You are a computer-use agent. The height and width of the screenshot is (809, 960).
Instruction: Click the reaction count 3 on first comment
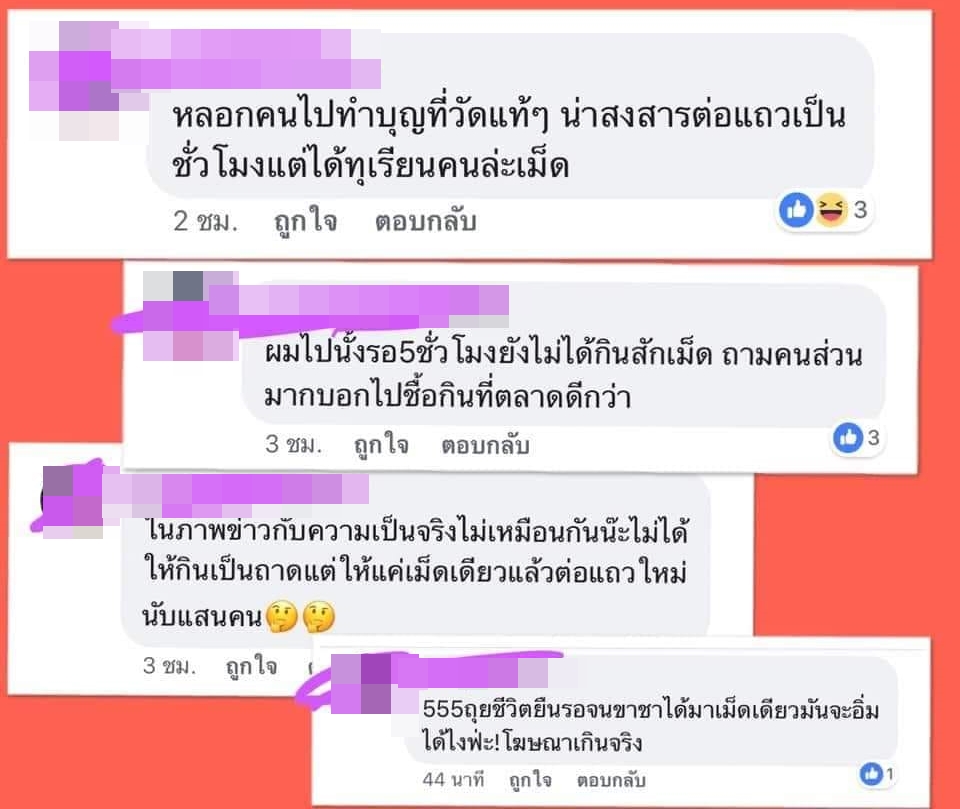[x=860, y=210]
